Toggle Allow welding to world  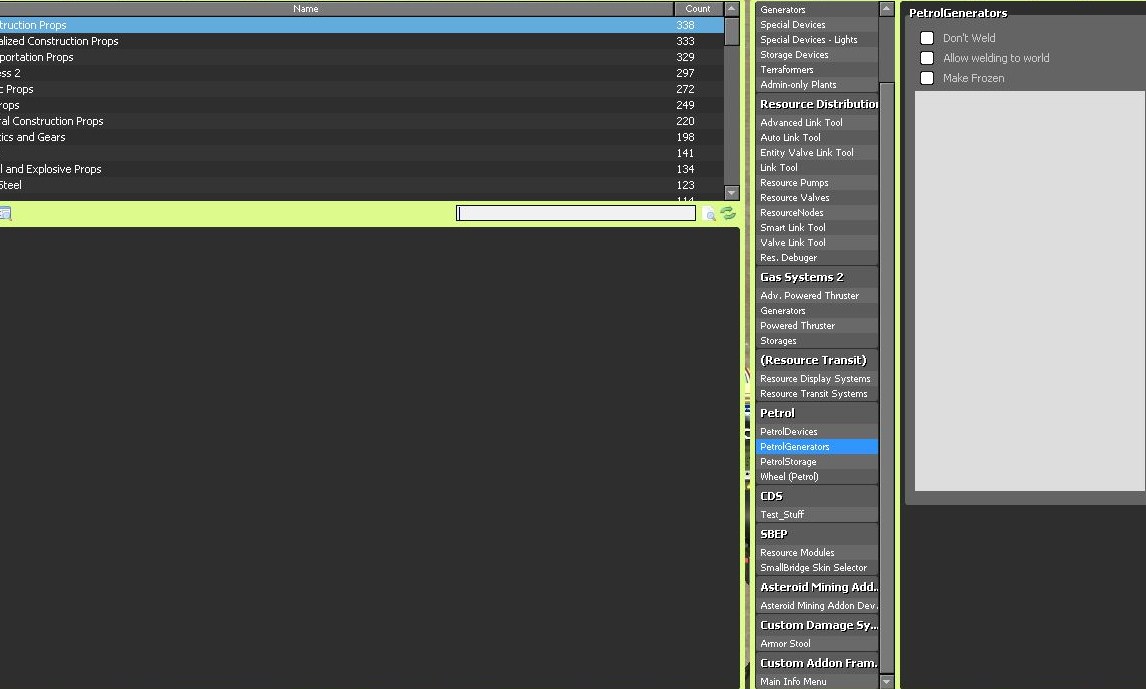pyautogui.click(x=927, y=58)
